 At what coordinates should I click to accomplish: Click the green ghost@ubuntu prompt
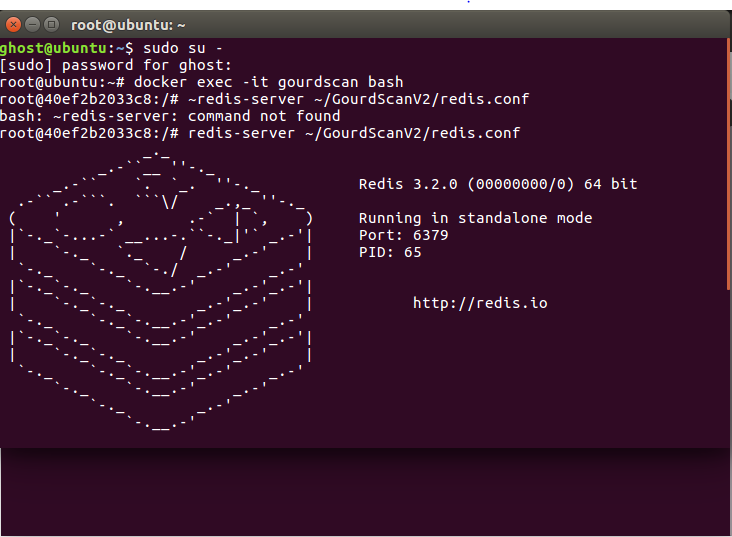(x=54, y=48)
